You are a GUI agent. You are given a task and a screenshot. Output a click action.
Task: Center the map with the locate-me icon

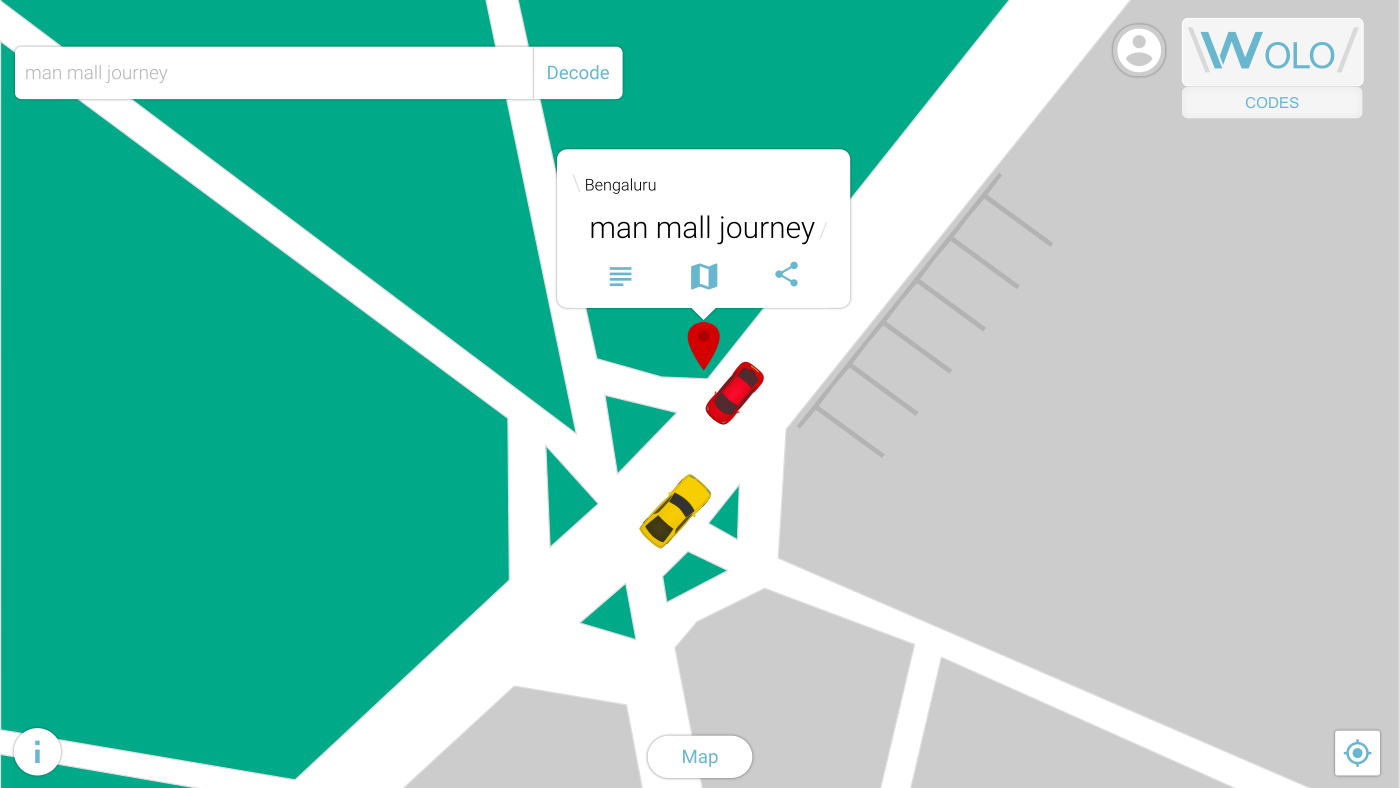(1357, 753)
